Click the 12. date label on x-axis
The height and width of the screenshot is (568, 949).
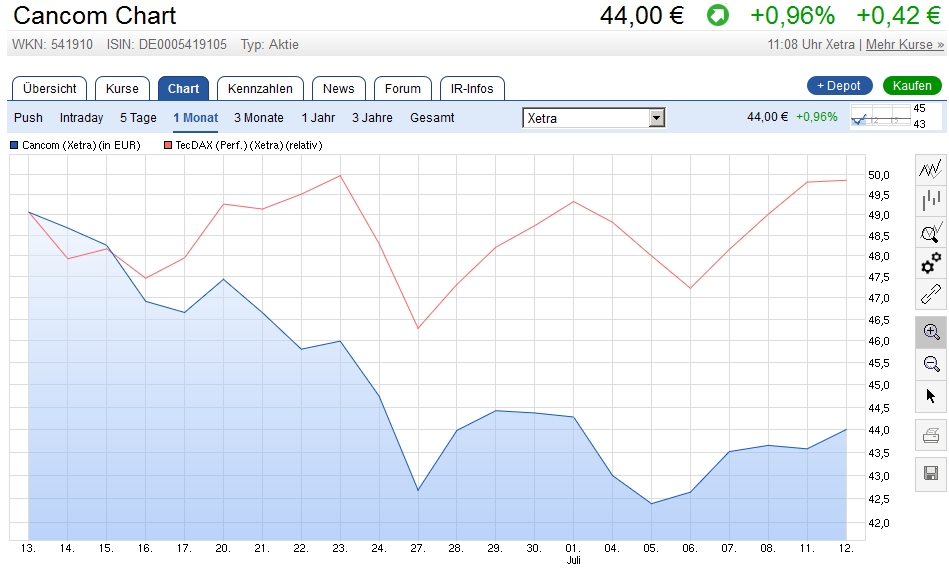846,548
